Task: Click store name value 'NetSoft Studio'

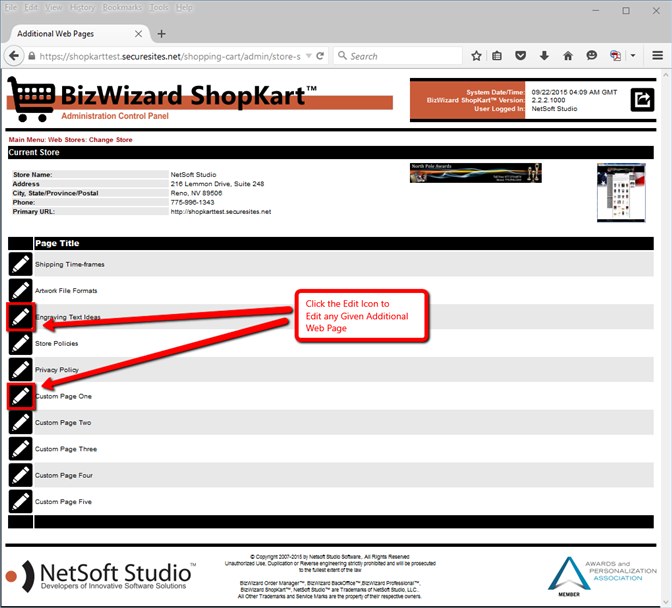Action: tap(193, 175)
